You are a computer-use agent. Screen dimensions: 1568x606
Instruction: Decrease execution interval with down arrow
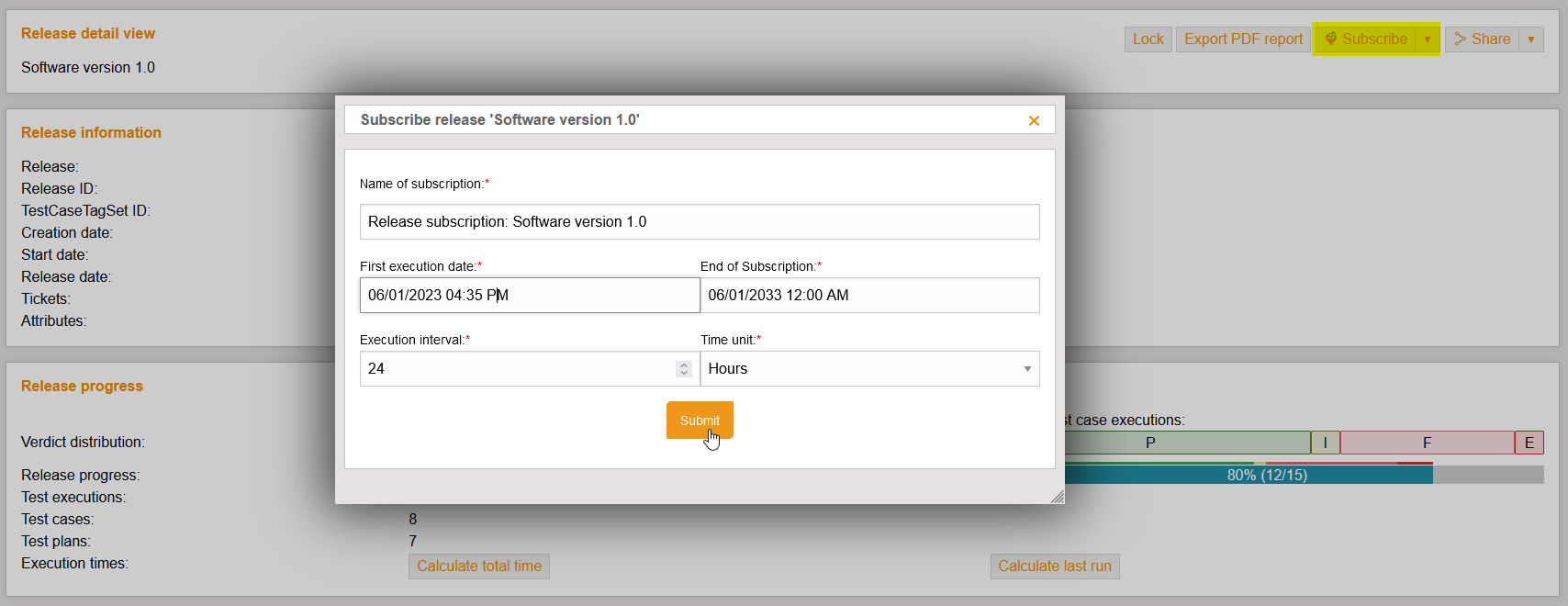coord(683,373)
